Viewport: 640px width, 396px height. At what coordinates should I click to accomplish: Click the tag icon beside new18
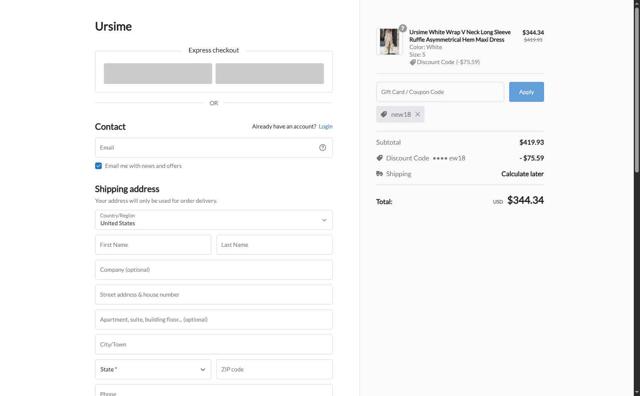[x=384, y=114]
